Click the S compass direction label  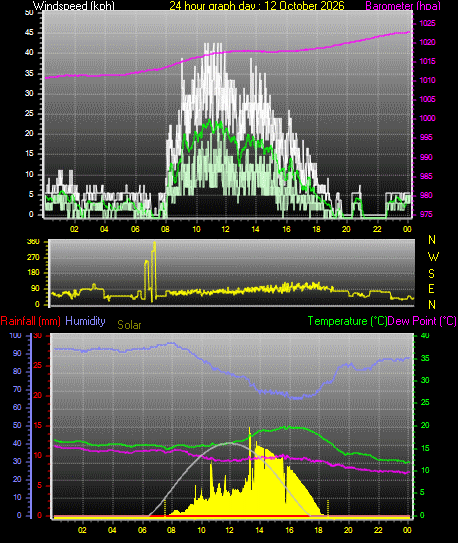[x=431, y=274]
